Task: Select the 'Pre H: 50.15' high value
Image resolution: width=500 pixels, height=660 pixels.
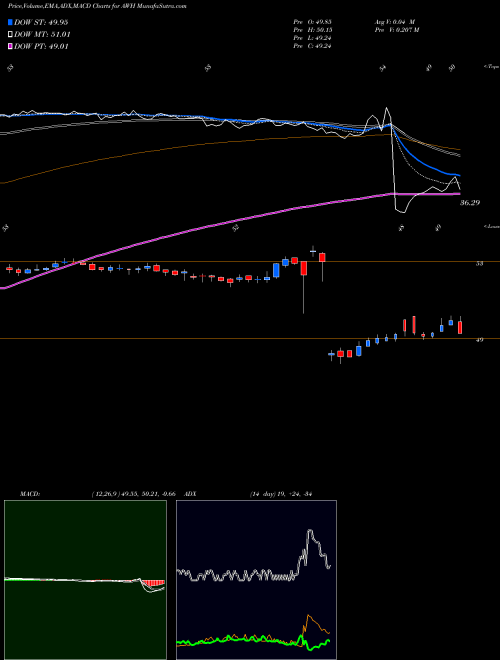Action: [312, 30]
